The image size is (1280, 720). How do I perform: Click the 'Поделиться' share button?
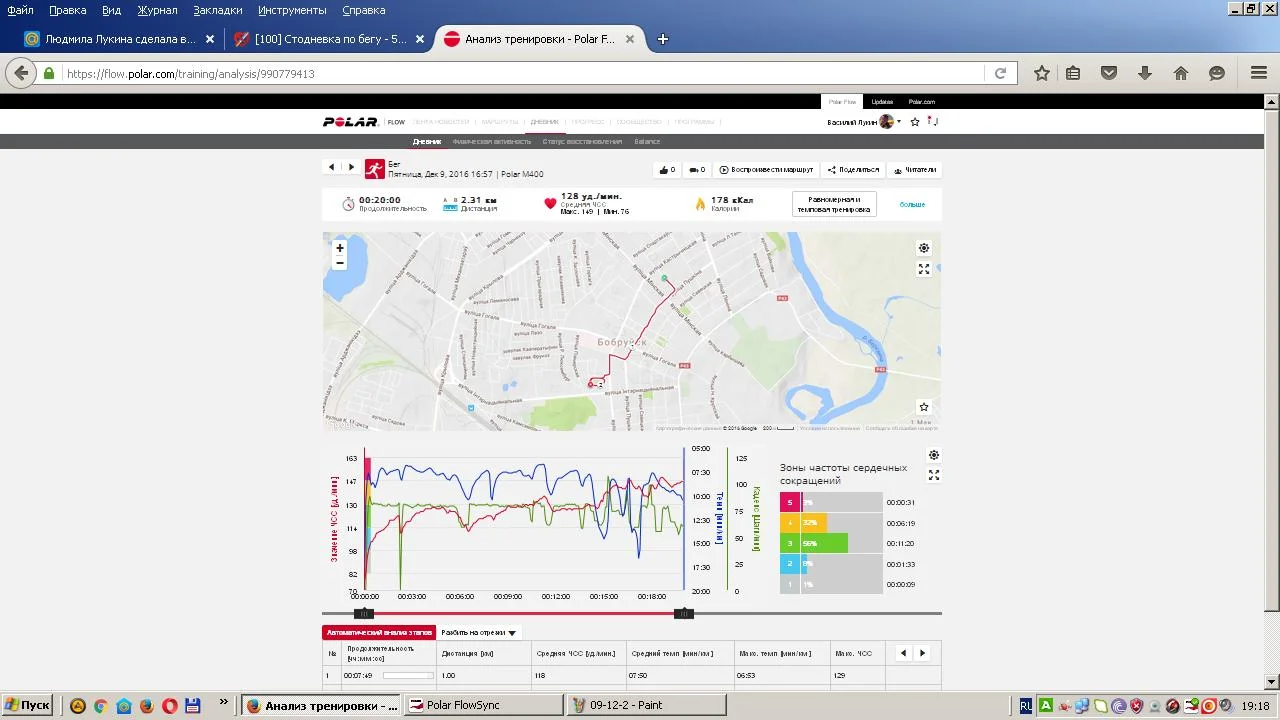[x=853, y=170]
